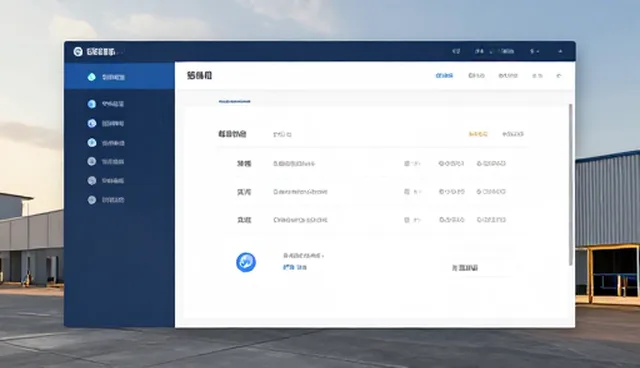Open the blue link beside the round blue icon
Screen dimensions: 640x368
pyautogui.click(x=295, y=267)
